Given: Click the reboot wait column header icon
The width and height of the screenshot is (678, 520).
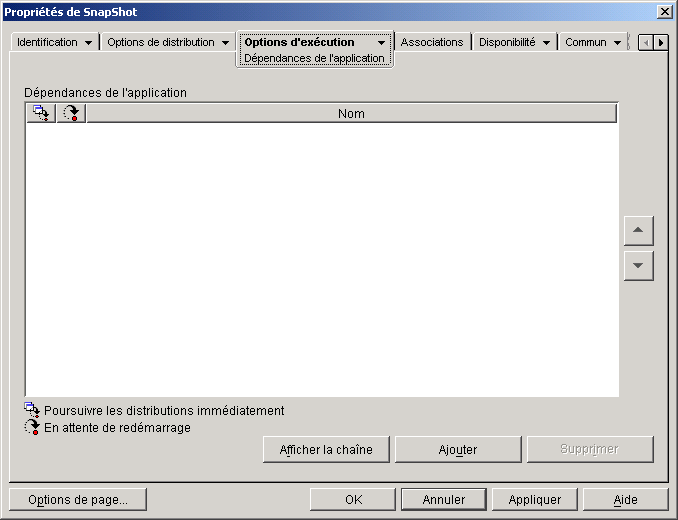Looking at the screenshot, I should click(x=71, y=113).
